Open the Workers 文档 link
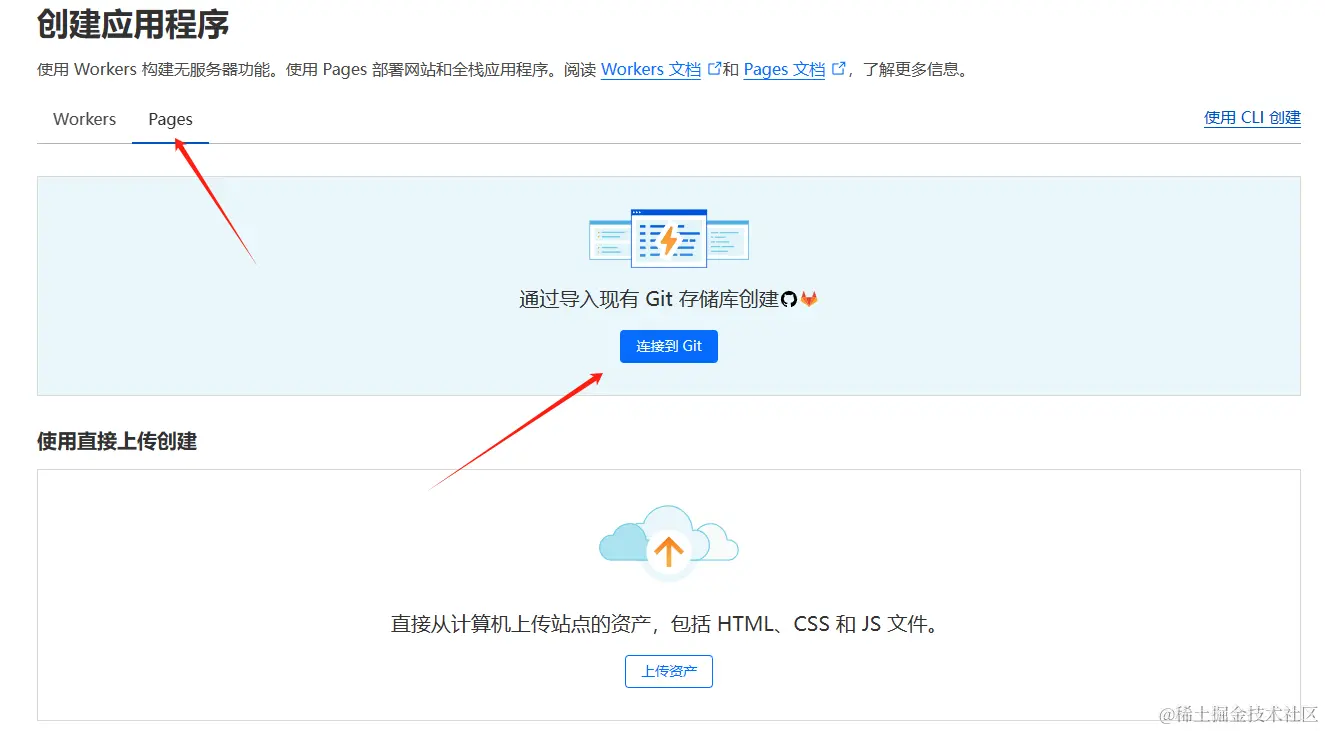The image size is (1325, 731). pos(651,69)
